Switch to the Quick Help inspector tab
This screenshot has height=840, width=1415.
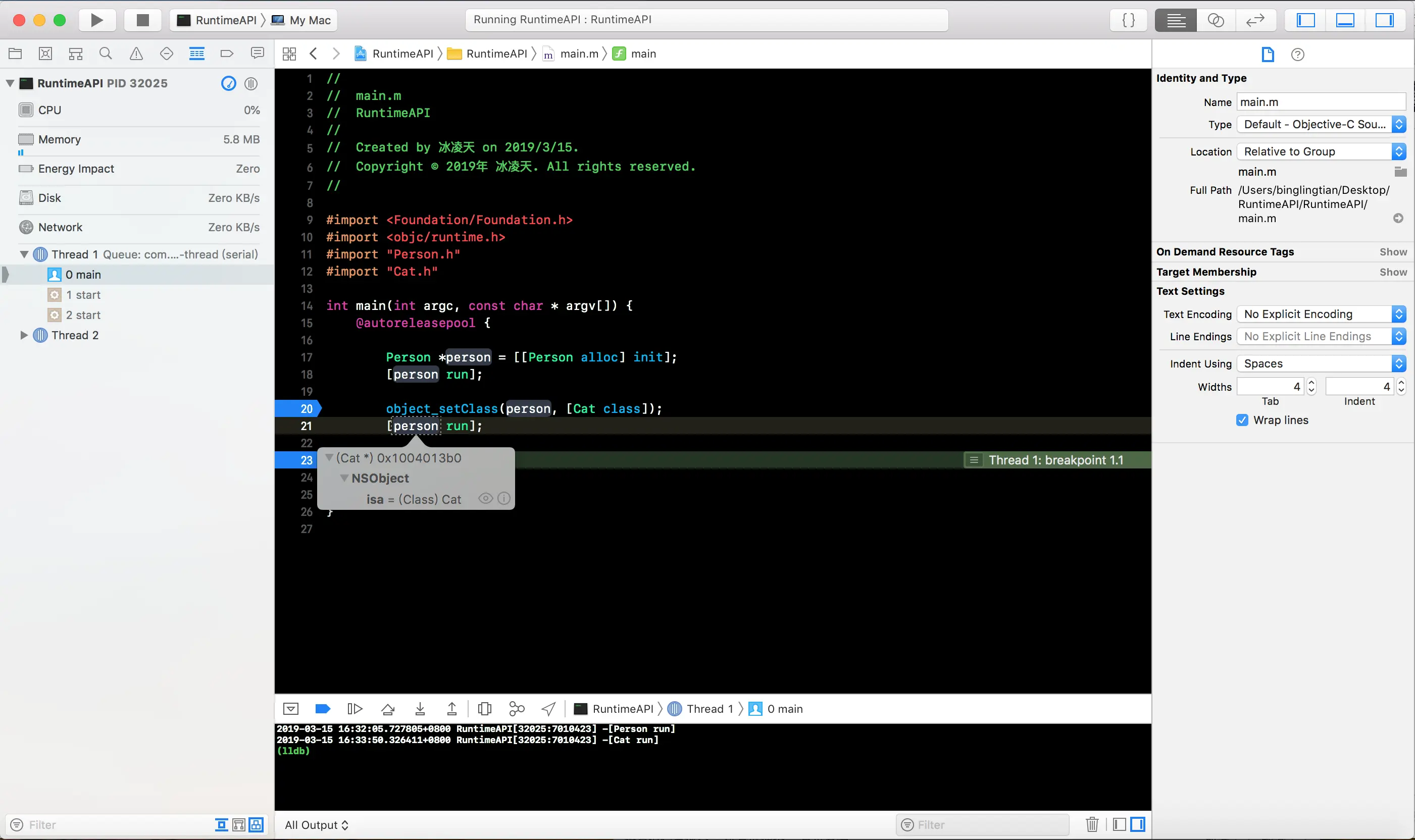[x=1297, y=55]
